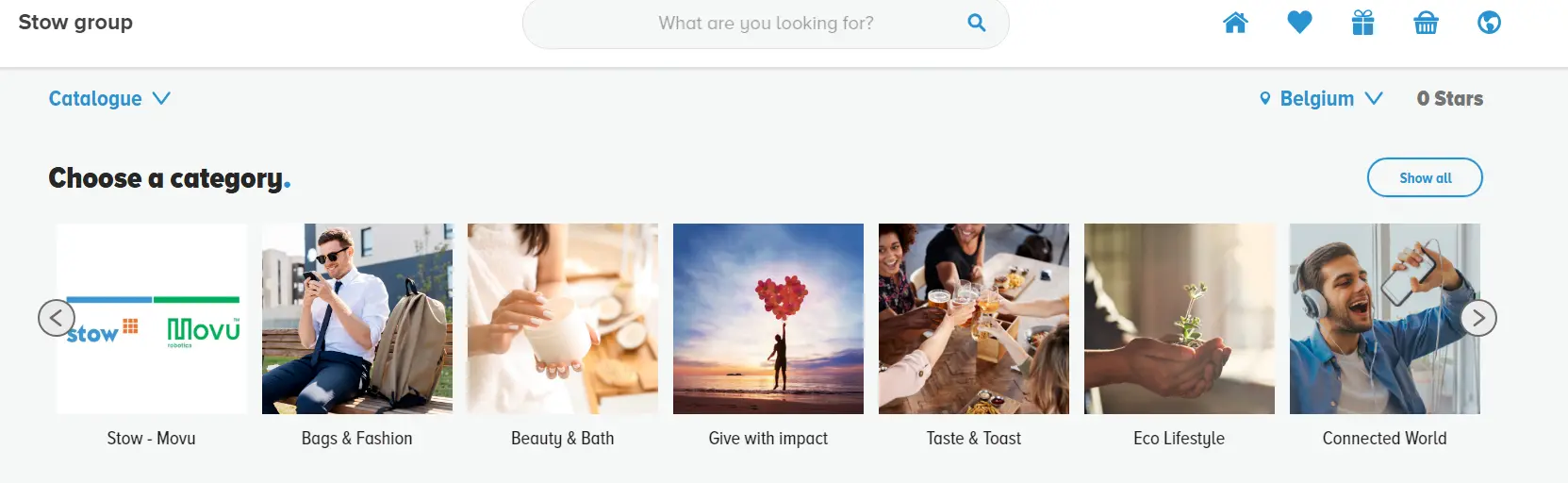
Task: Click the Taste & Toast label
Action: click(973, 438)
